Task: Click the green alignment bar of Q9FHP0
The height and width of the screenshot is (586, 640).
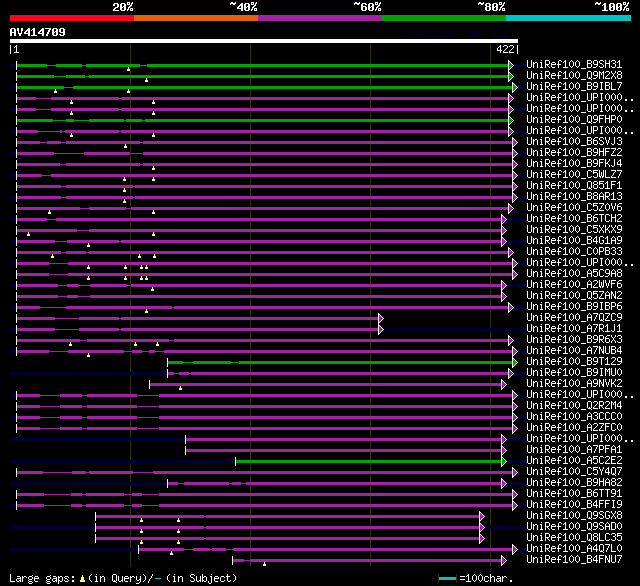Action: pyautogui.click(x=262, y=120)
